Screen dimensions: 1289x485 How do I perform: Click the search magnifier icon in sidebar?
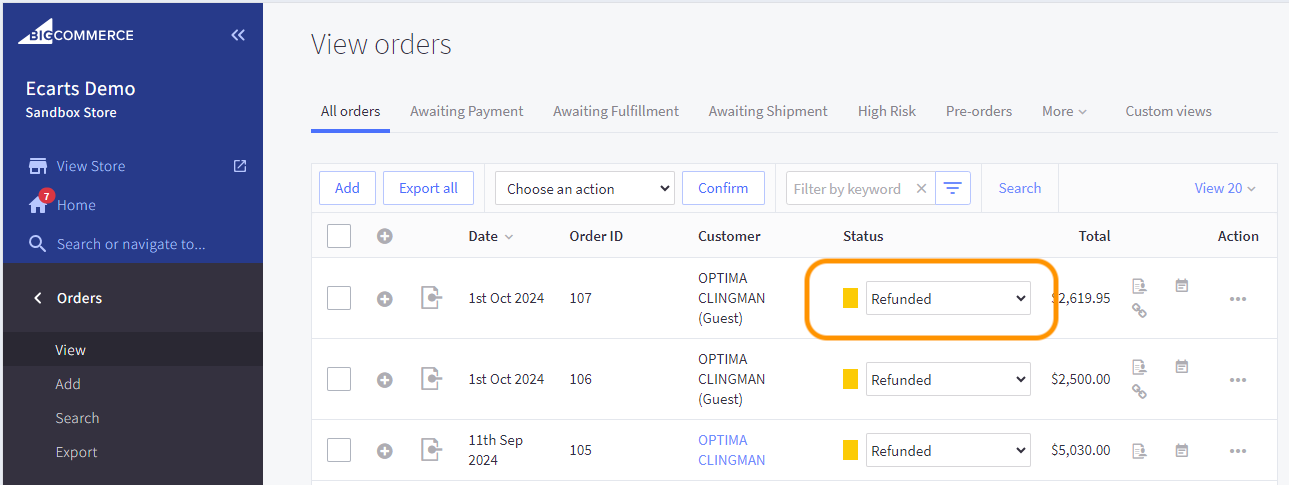coord(38,244)
